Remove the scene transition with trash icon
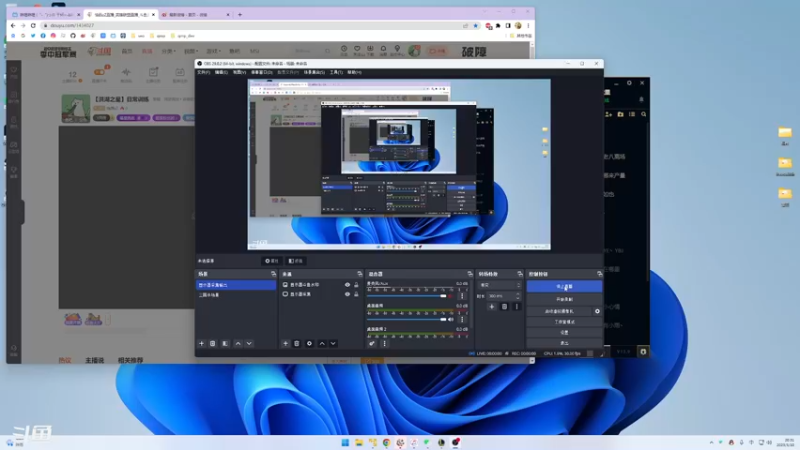 click(x=504, y=307)
